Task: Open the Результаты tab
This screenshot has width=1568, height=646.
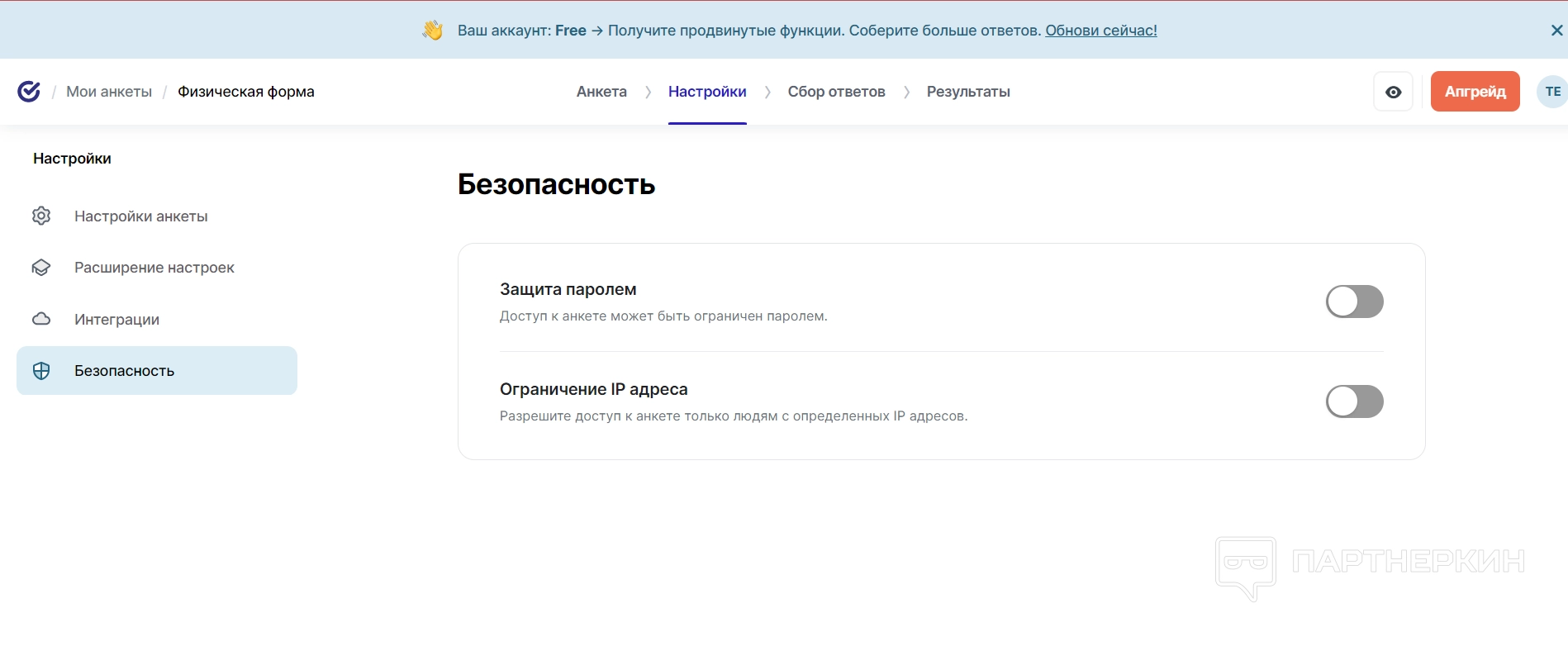Action: click(x=968, y=92)
